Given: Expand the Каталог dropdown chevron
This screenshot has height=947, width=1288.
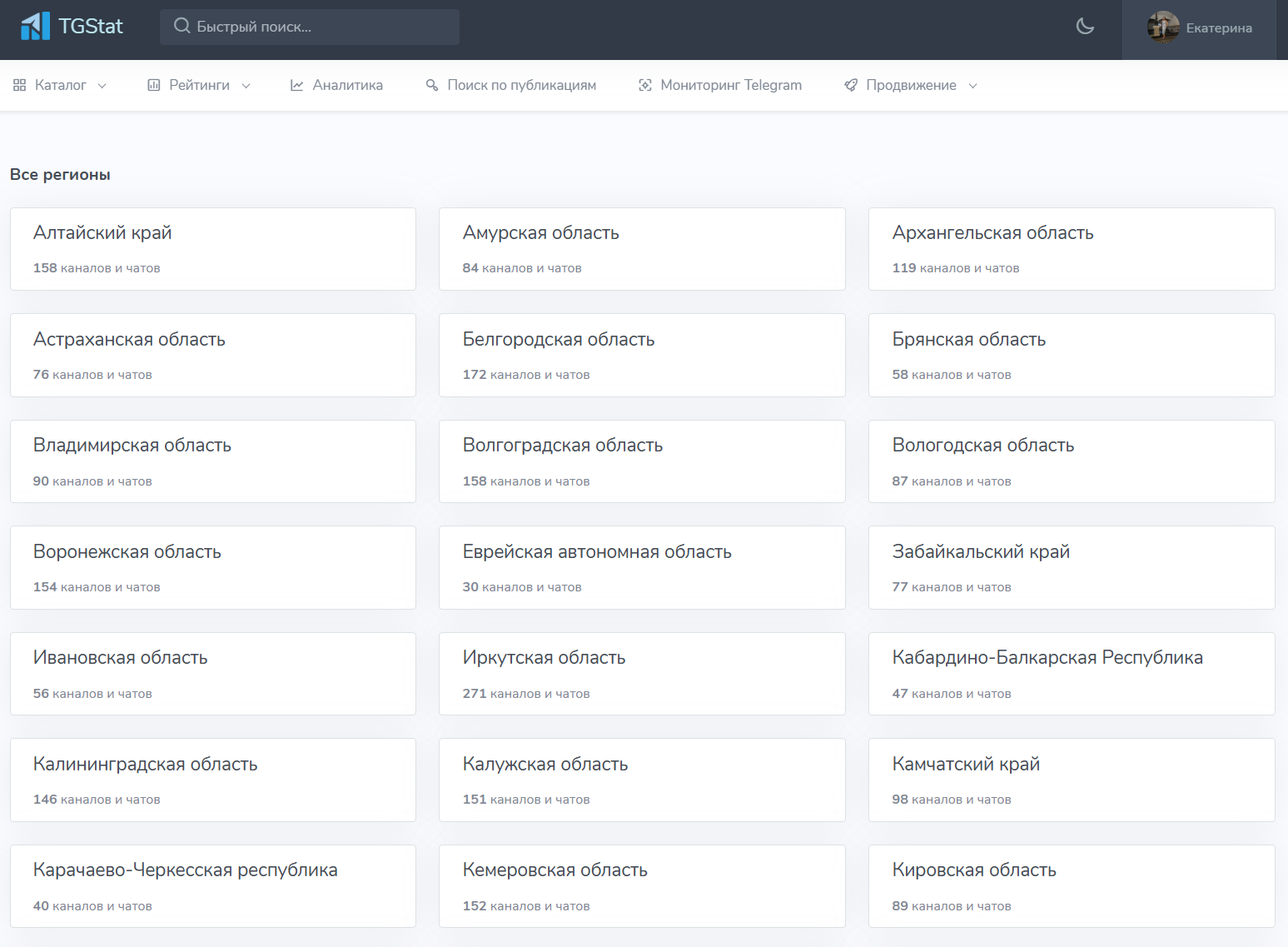Looking at the screenshot, I should 102,86.
